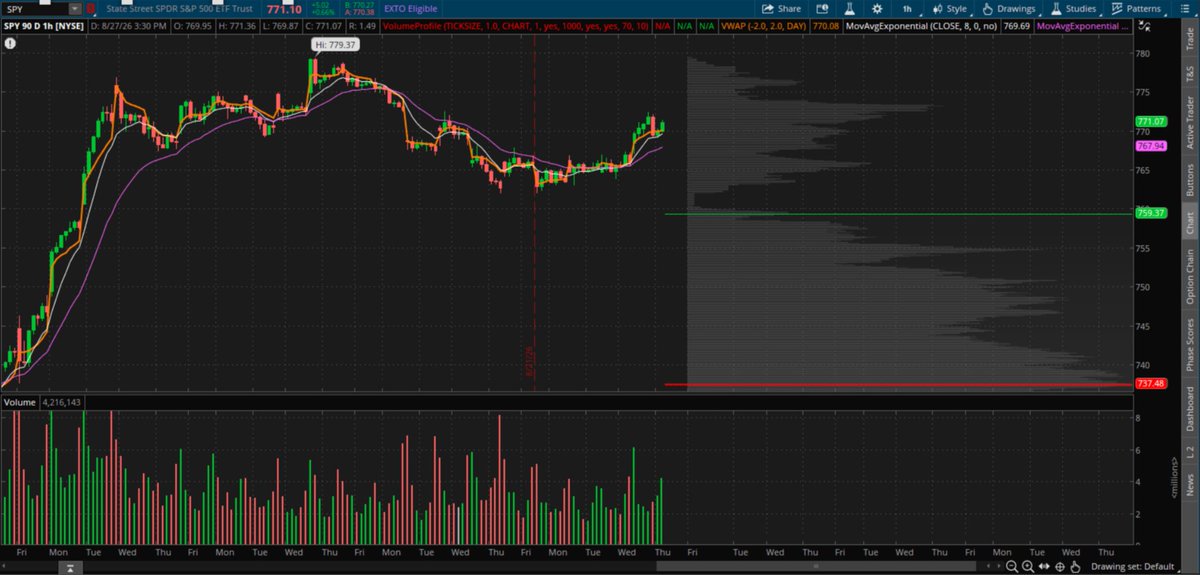The image size is (1200, 575).
Task: Click the zoom out magnifier icon
Action: click(1011, 566)
